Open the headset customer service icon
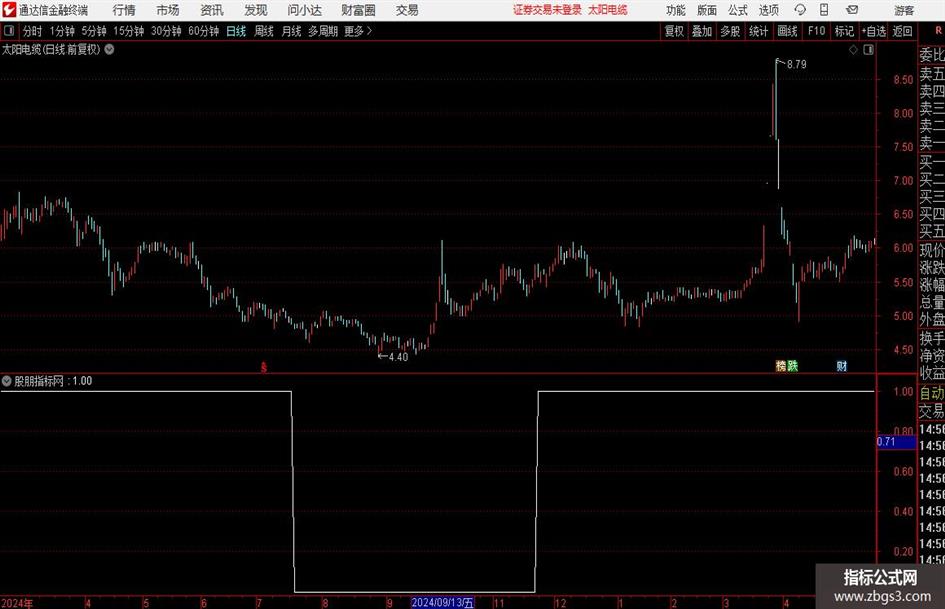 [800, 10]
